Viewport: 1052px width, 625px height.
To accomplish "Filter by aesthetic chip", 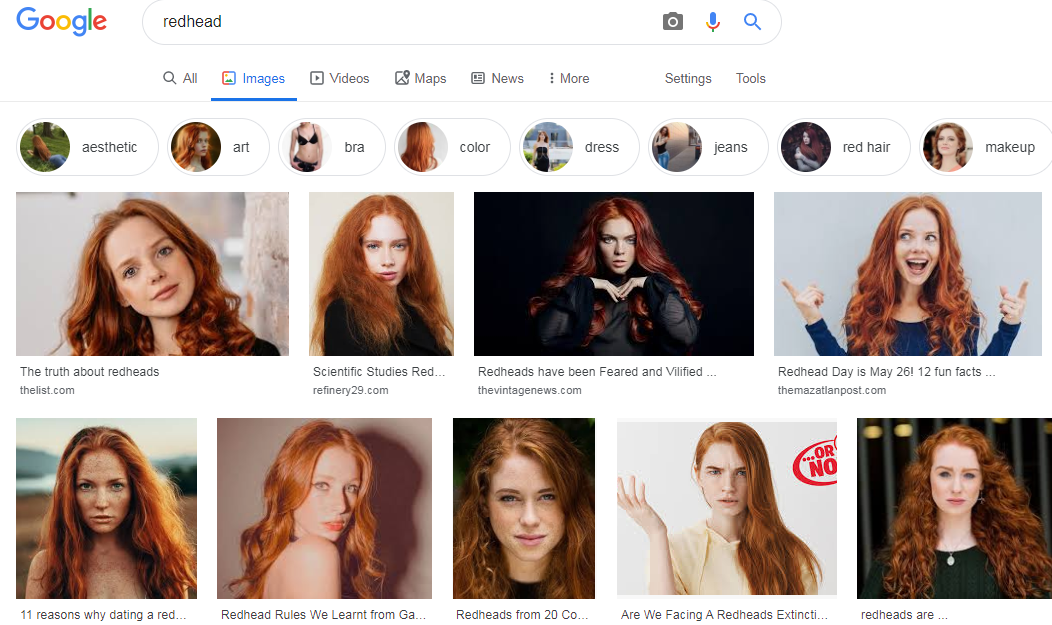I will click(87, 147).
